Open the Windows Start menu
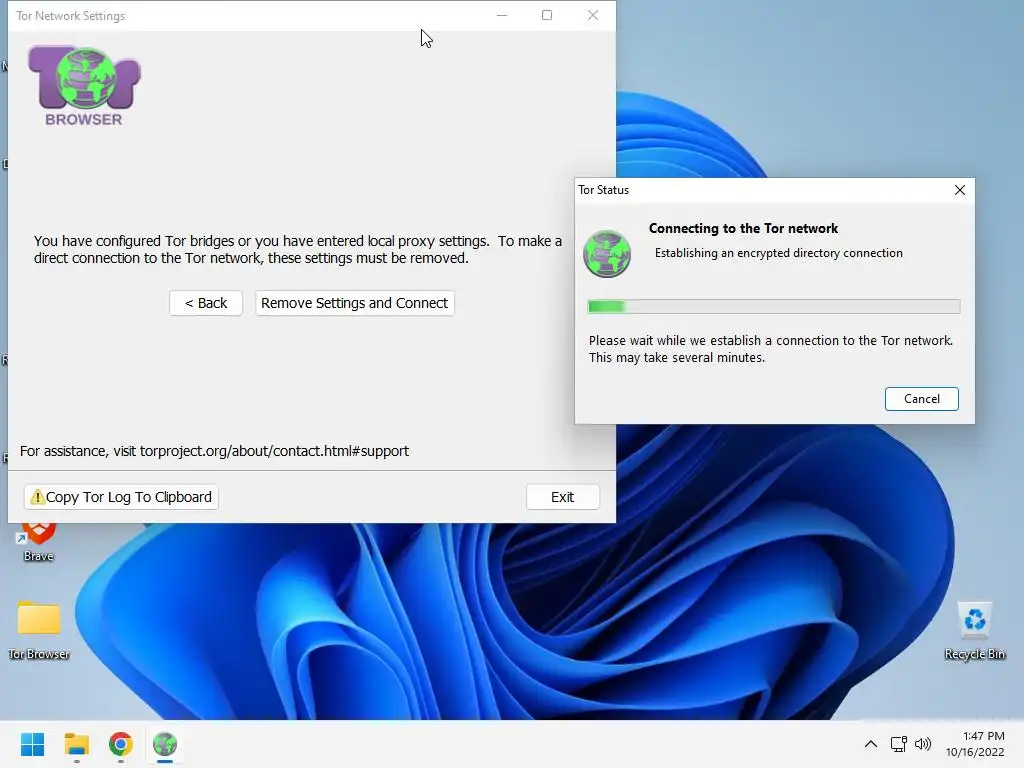This screenshot has width=1024, height=768. 33,744
